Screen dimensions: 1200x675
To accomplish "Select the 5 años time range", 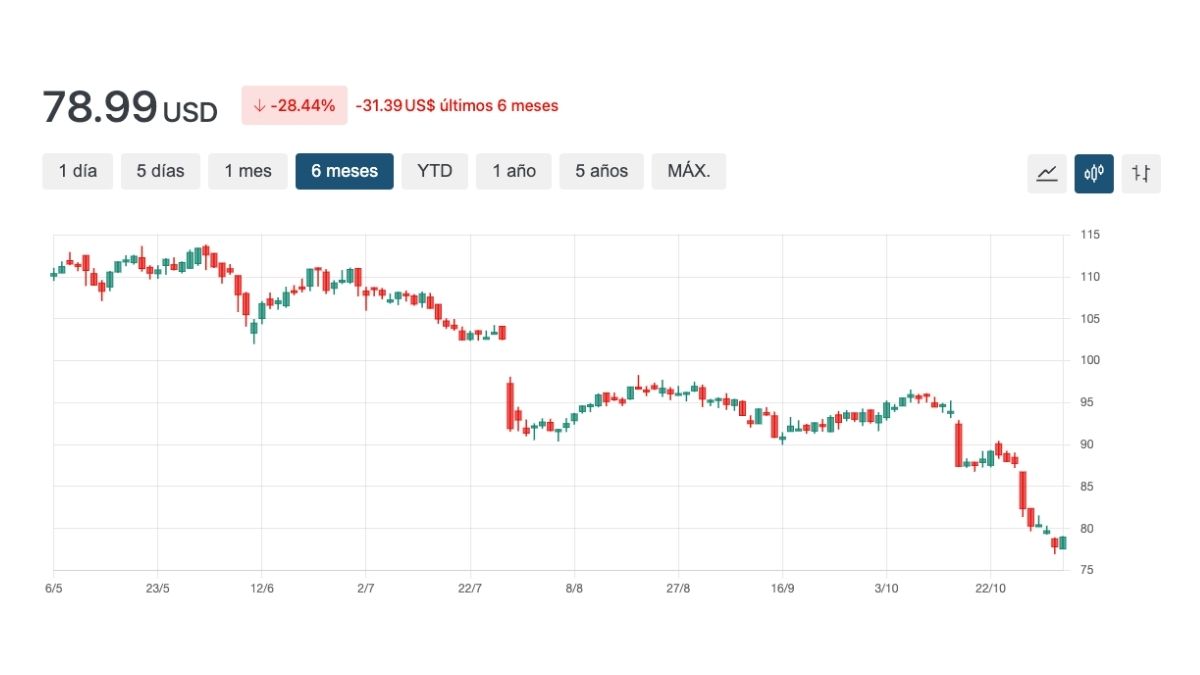I will (x=601, y=171).
